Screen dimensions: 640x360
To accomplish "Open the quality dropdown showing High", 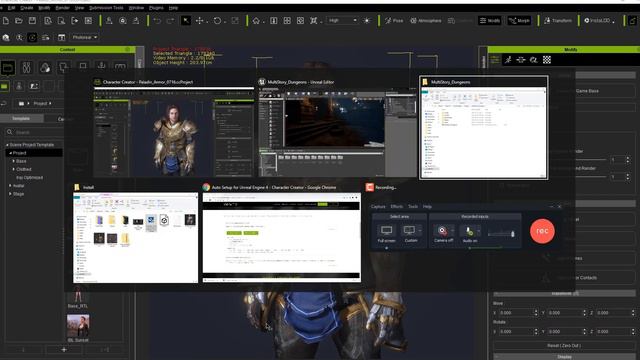I will (x=342, y=20).
